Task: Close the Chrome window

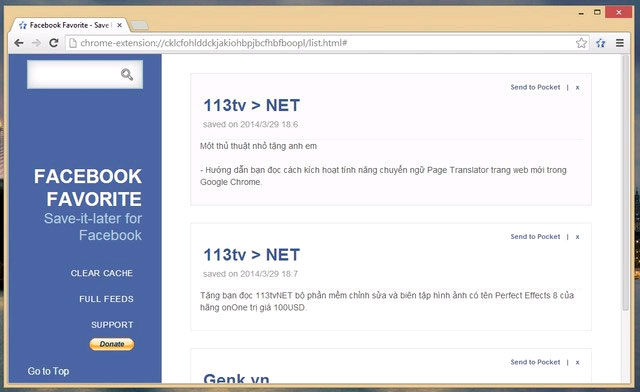Action: (x=619, y=12)
